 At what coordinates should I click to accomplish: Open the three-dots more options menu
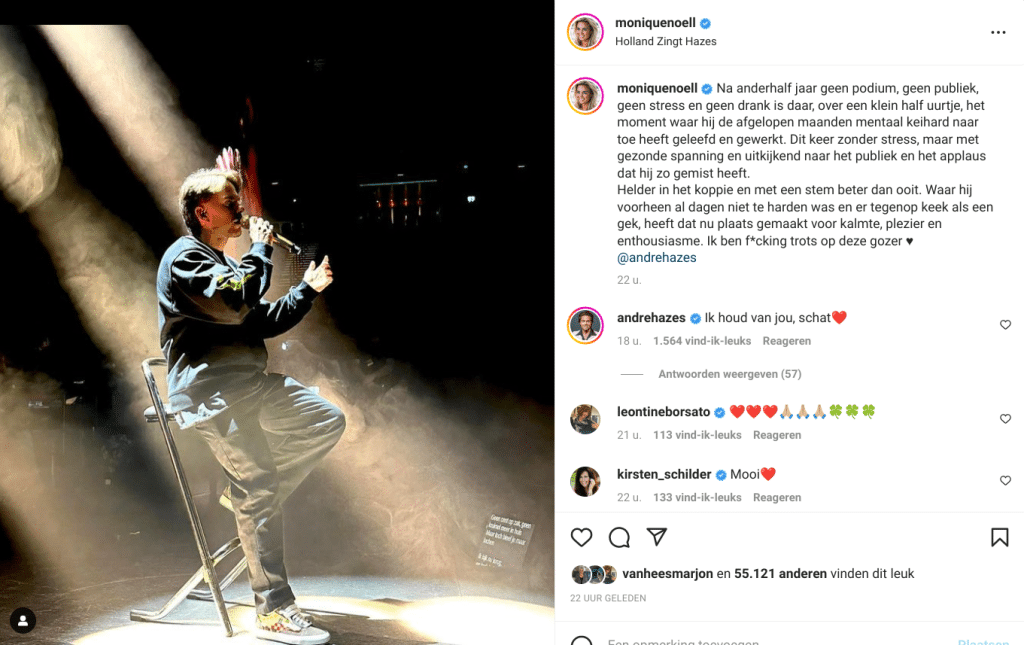click(998, 32)
